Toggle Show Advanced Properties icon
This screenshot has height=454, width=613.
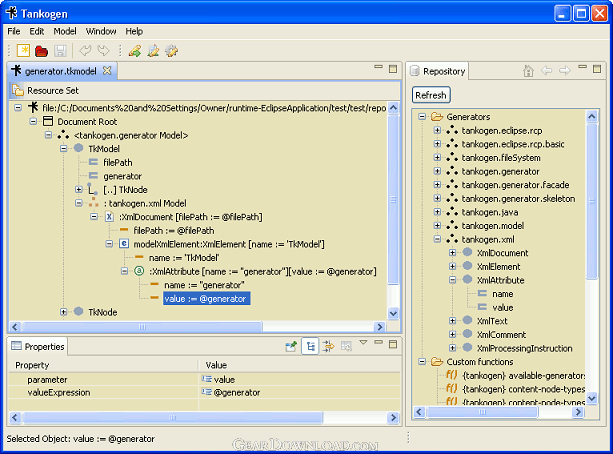pyautogui.click(x=328, y=346)
